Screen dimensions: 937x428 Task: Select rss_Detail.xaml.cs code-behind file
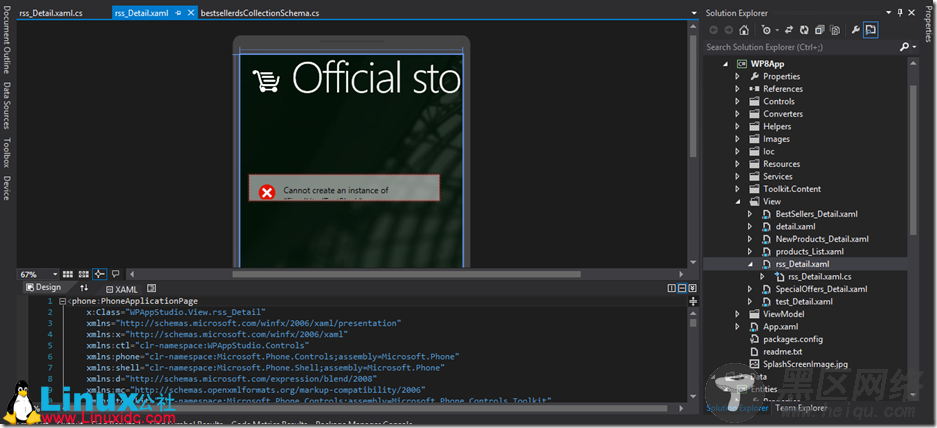coord(820,277)
